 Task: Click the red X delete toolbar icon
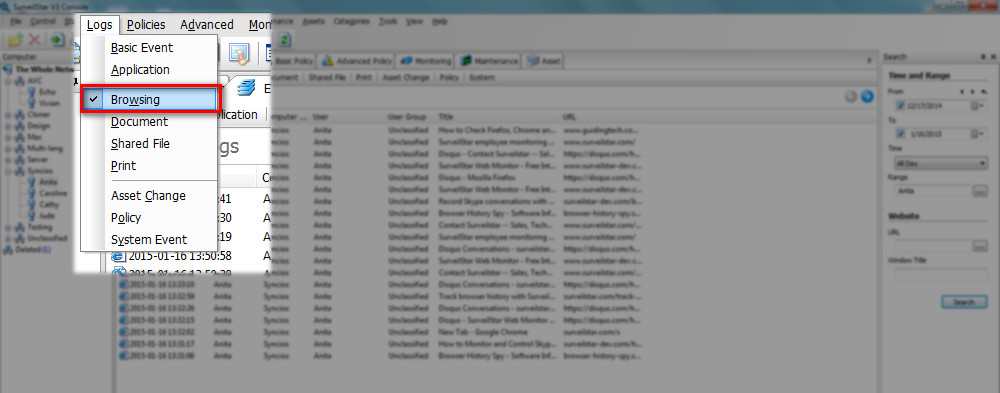tap(34, 40)
